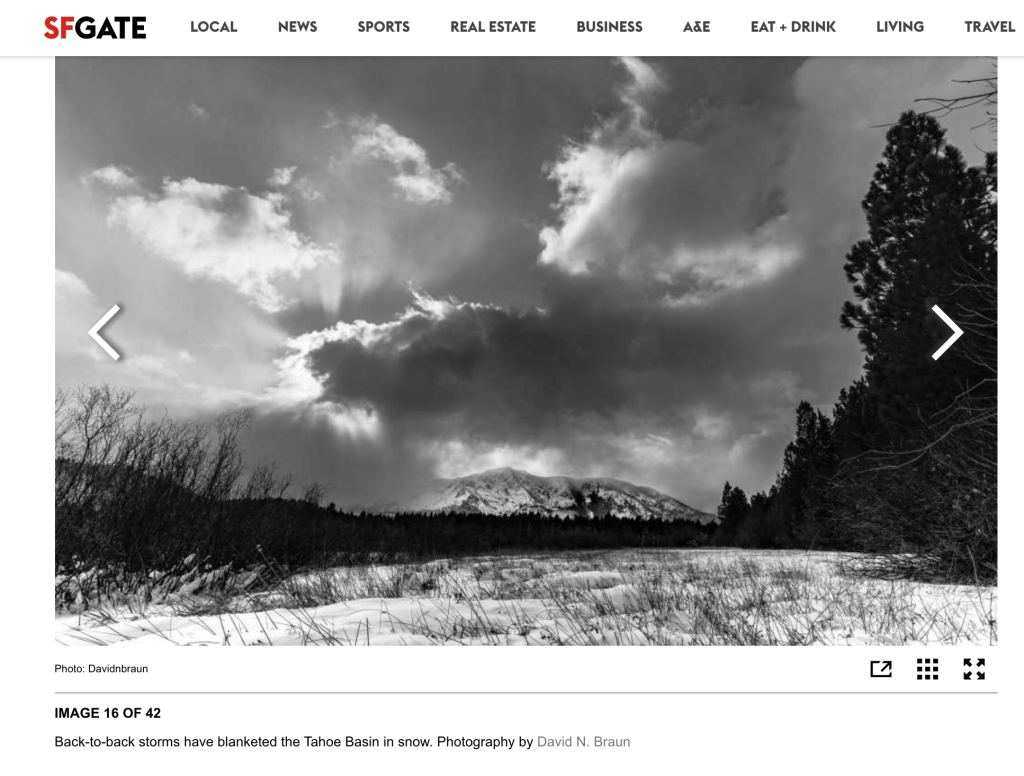Follow the David N. Braun link
The width and height of the screenshot is (1024, 776).
click(x=583, y=741)
